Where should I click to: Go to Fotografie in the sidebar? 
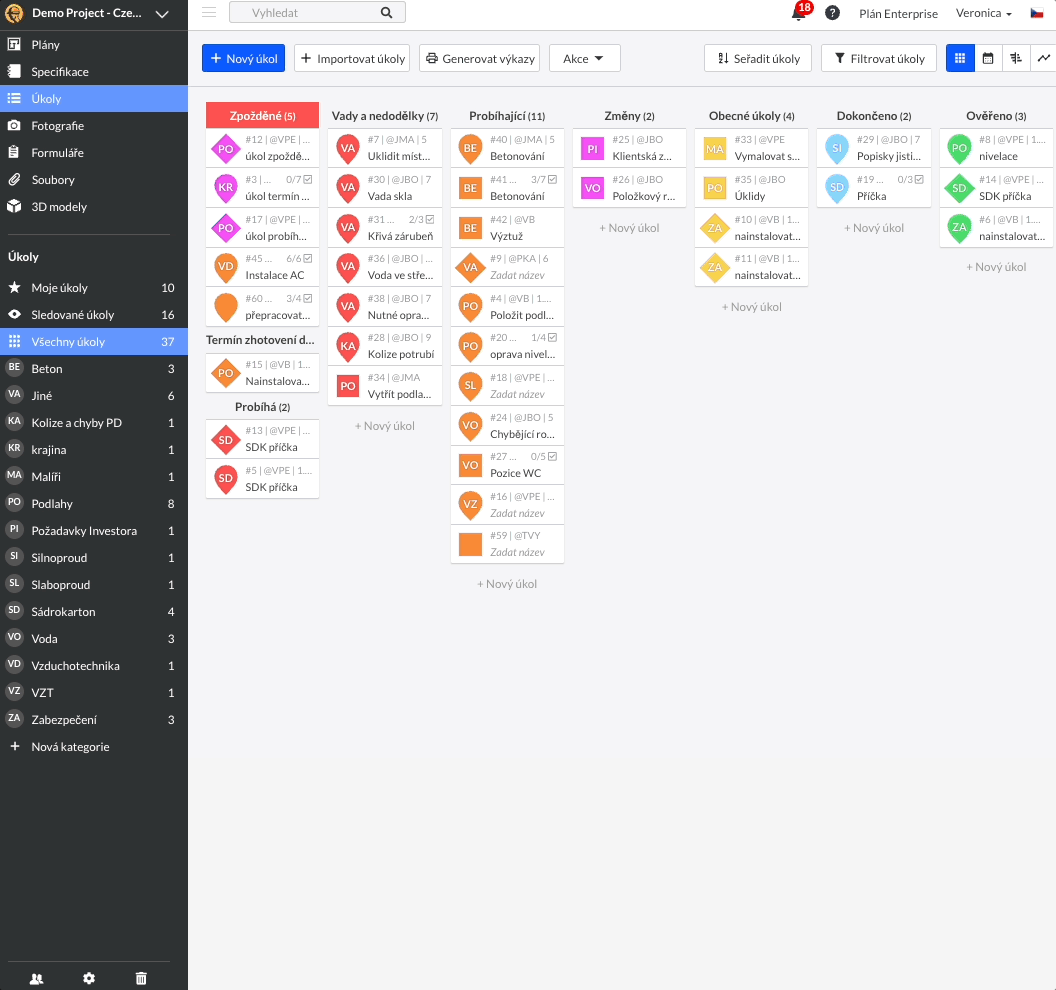pos(57,126)
